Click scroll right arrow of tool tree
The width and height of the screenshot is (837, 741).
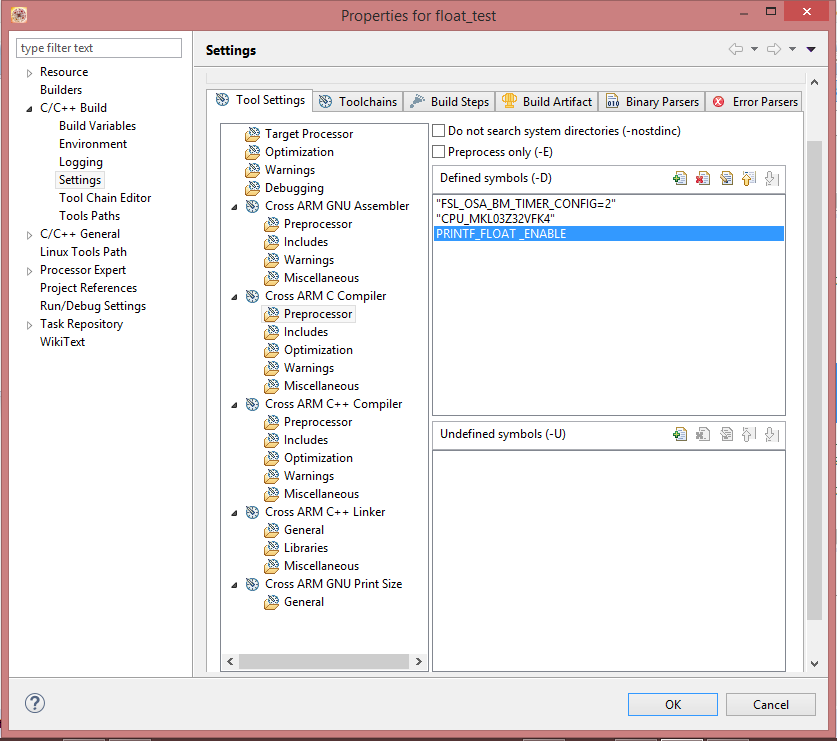click(x=419, y=661)
